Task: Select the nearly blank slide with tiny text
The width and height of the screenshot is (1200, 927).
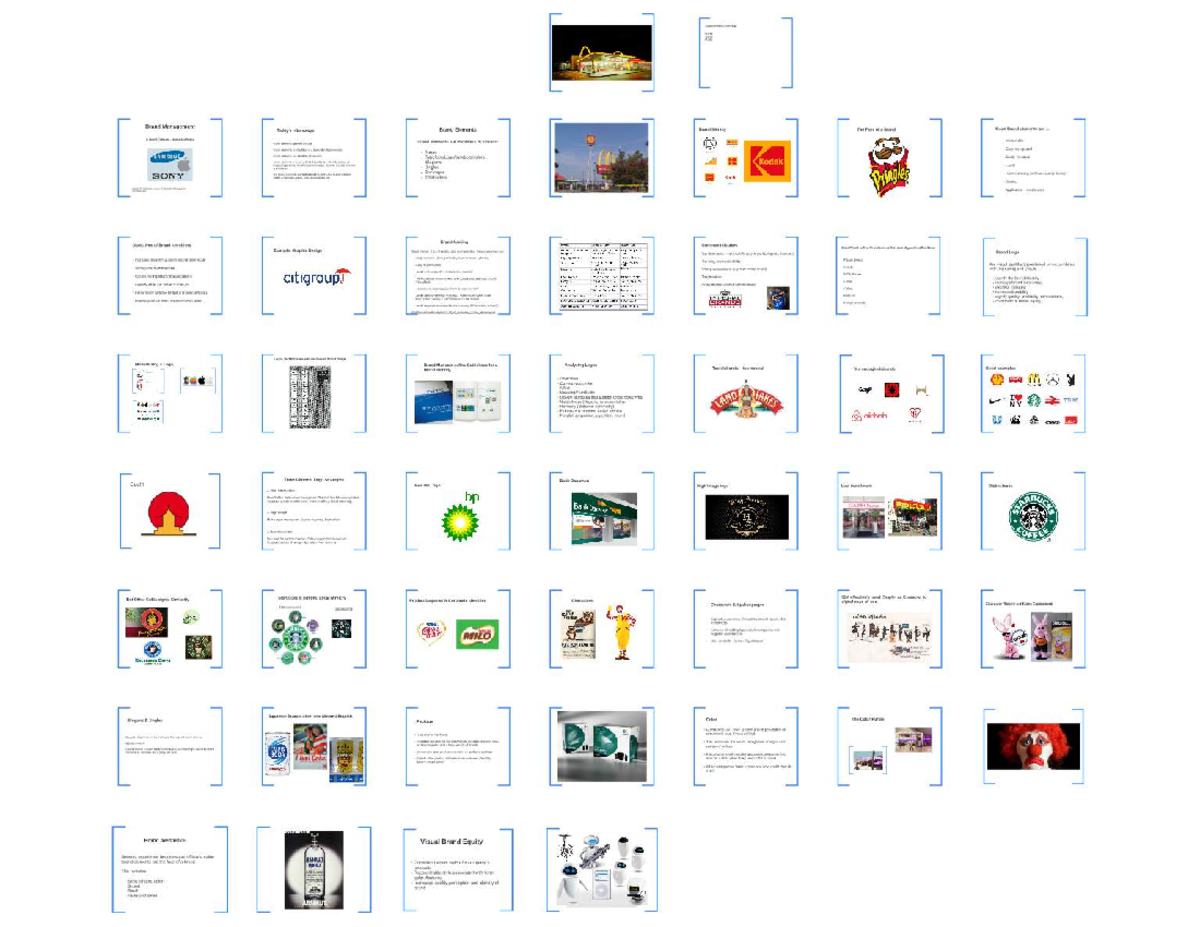Action: coord(746,52)
